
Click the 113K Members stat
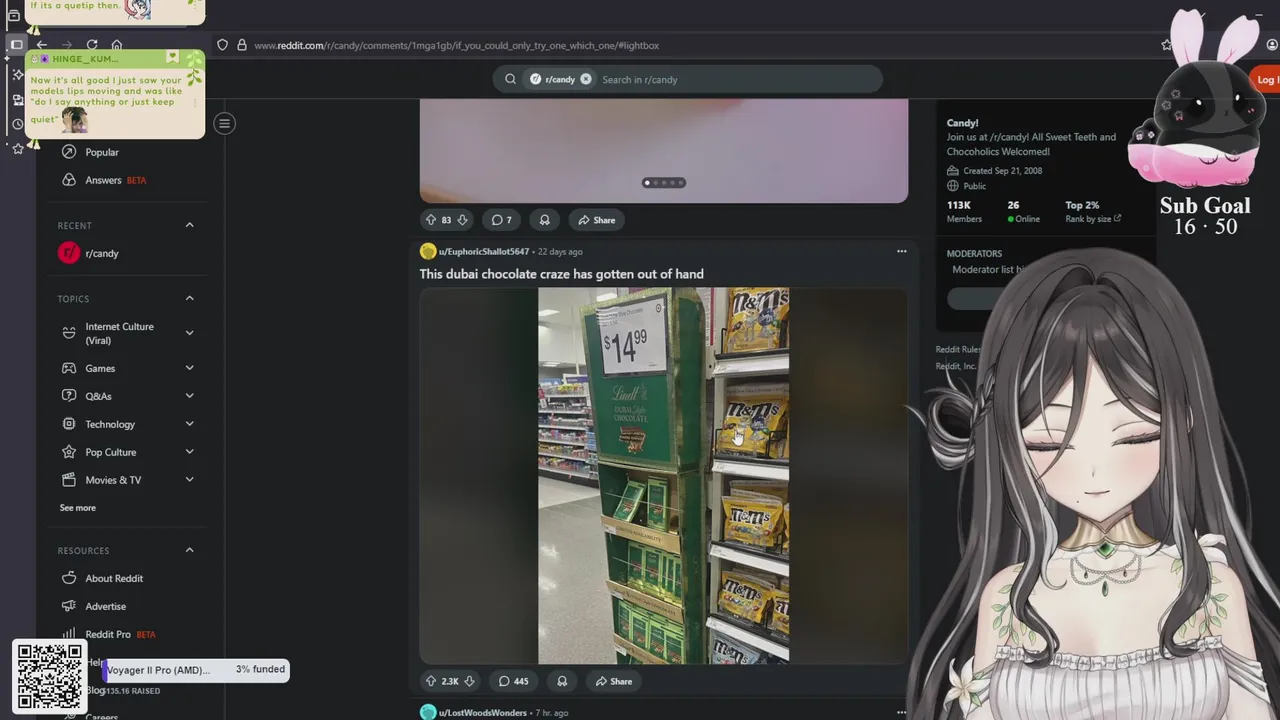[964, 211]
